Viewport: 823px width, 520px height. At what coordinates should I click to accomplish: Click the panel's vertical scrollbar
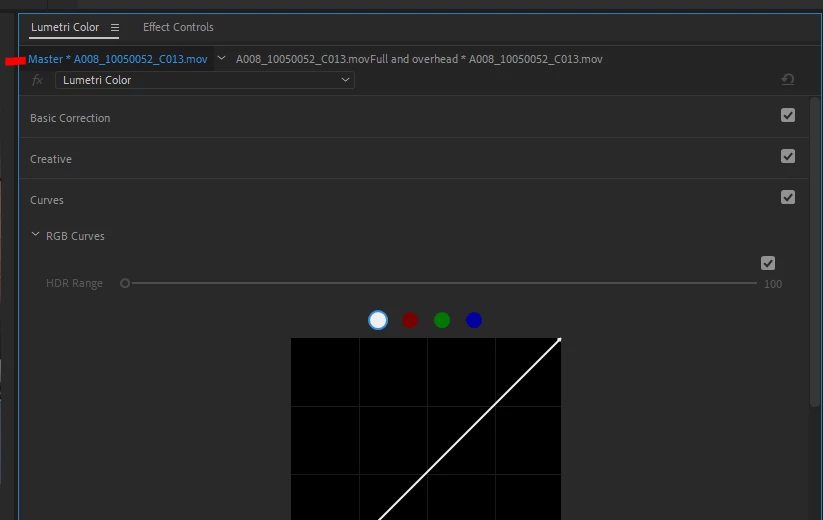pos(815,252)
